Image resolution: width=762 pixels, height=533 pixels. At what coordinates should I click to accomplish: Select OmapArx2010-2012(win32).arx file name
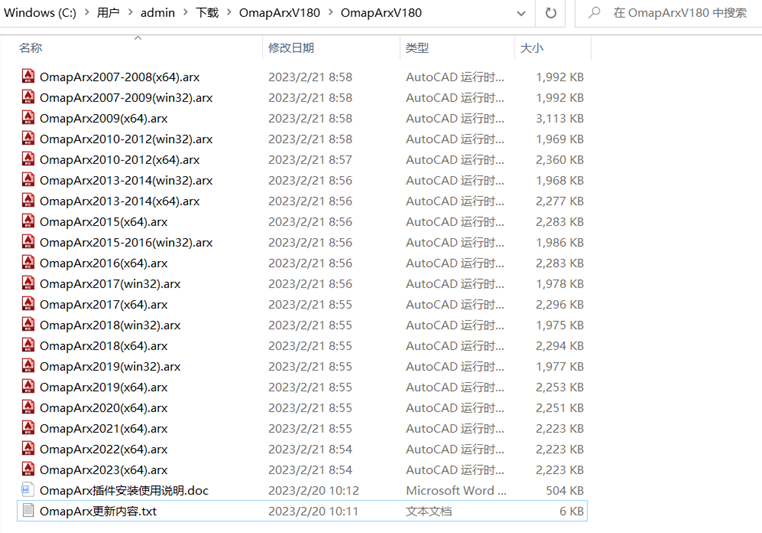point(126,139)
